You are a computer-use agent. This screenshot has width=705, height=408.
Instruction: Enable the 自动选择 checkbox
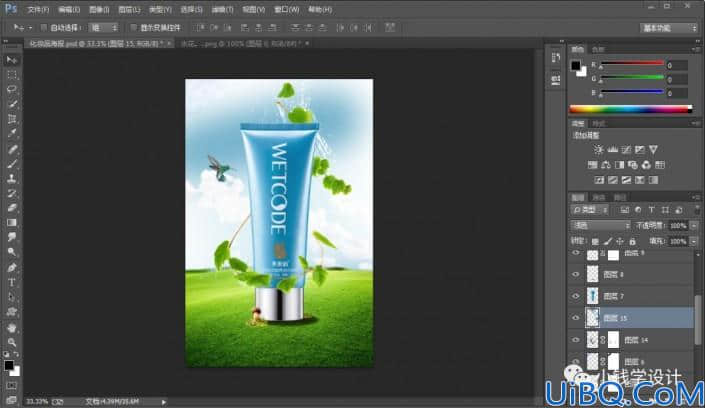(x=44, y=27)
